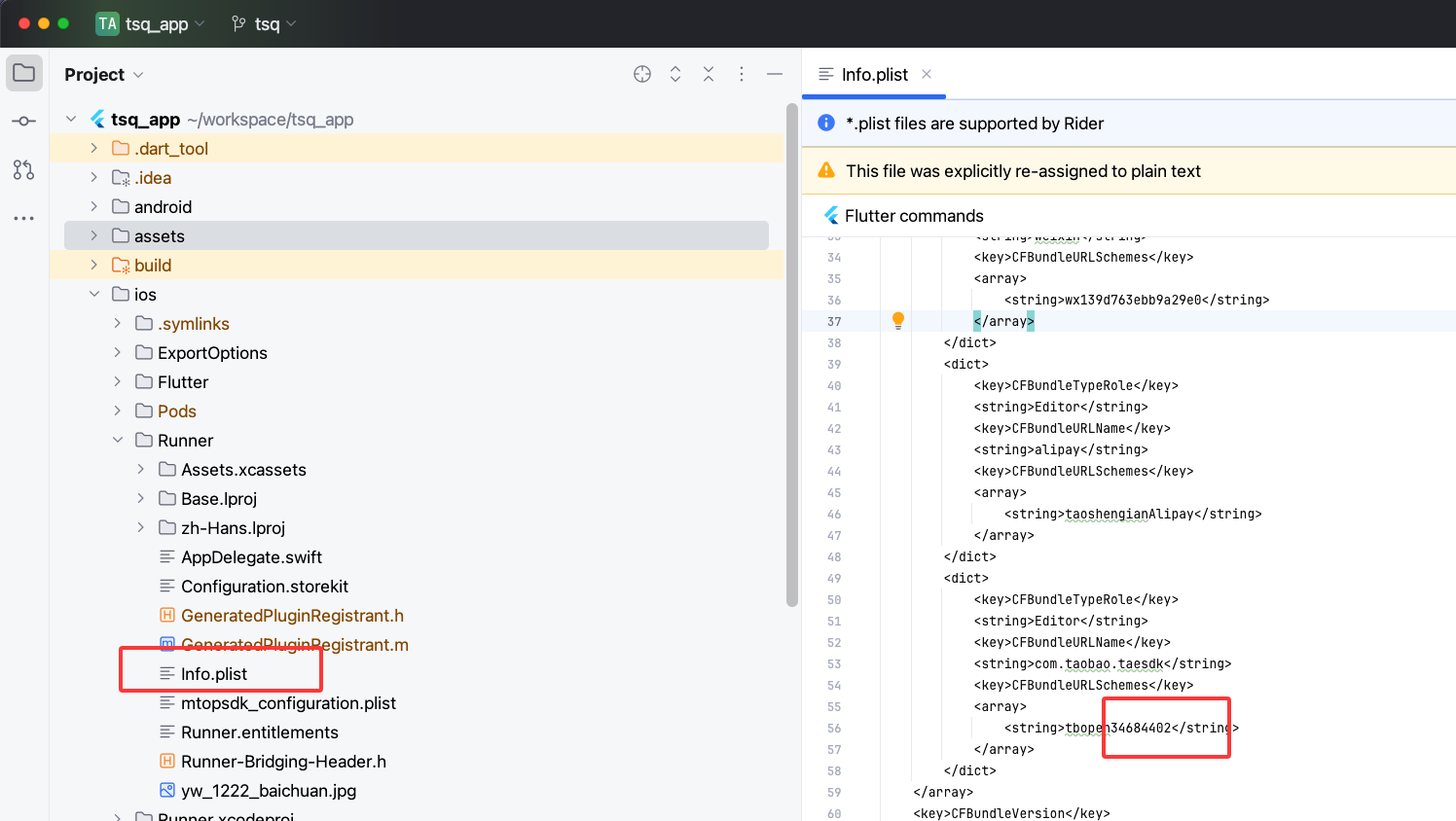Open the Project tool window folder icon

click(x=24, y=73)
